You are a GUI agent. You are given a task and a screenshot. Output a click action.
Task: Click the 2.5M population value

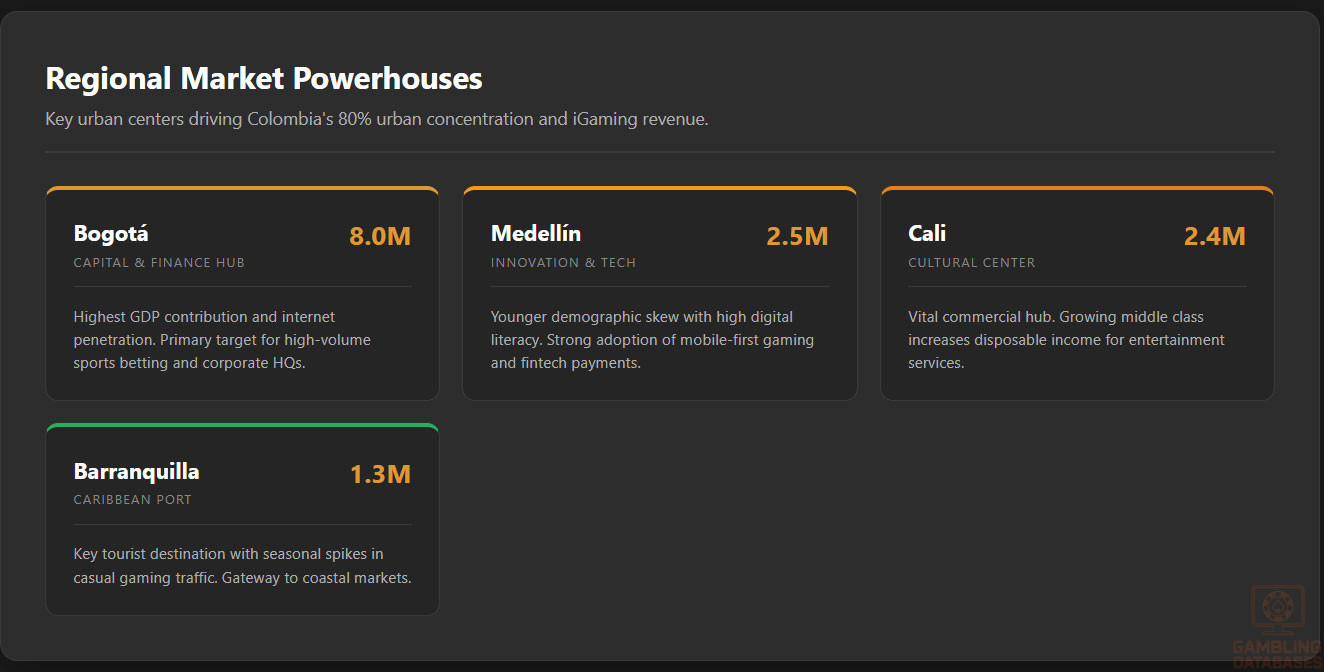pos(797,237)
